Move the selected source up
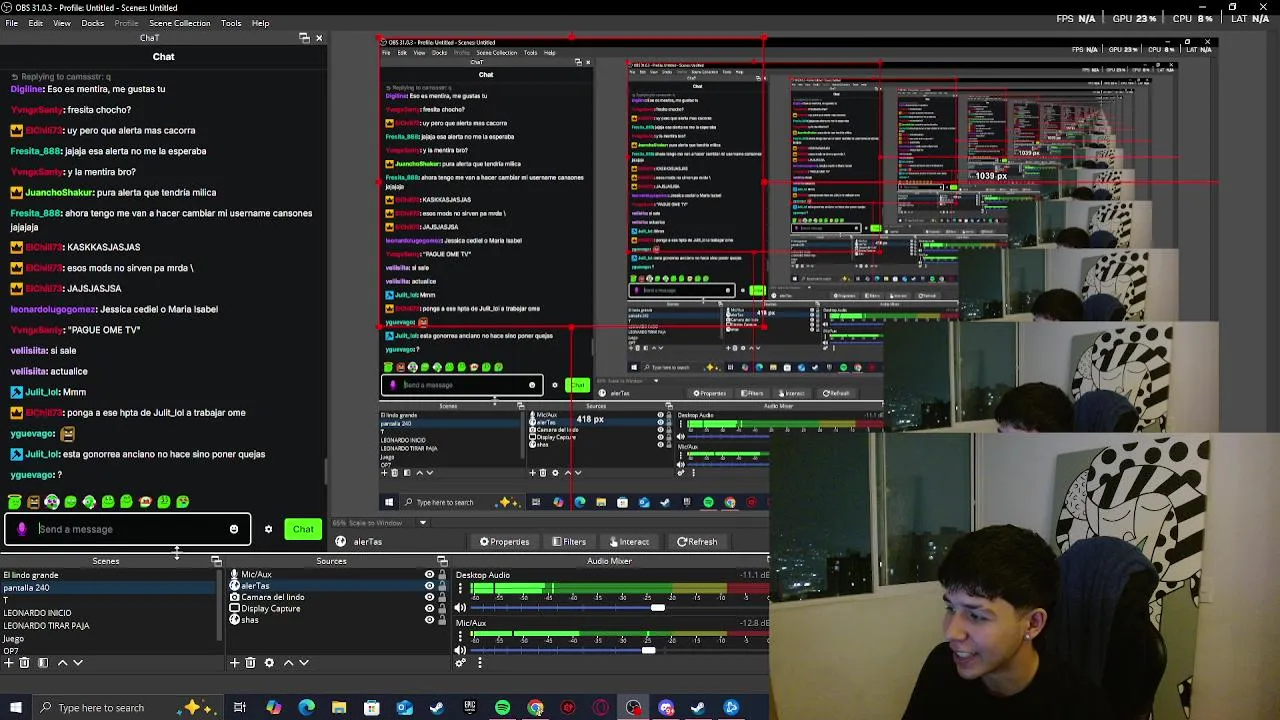Screen dimensions: 1280x720 point(289,662)
